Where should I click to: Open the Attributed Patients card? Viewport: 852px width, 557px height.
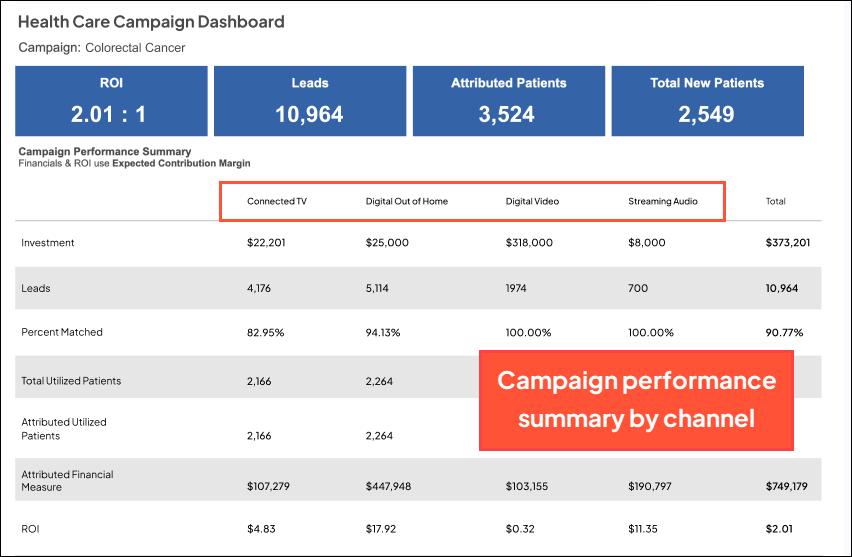[x=508, y=100]
